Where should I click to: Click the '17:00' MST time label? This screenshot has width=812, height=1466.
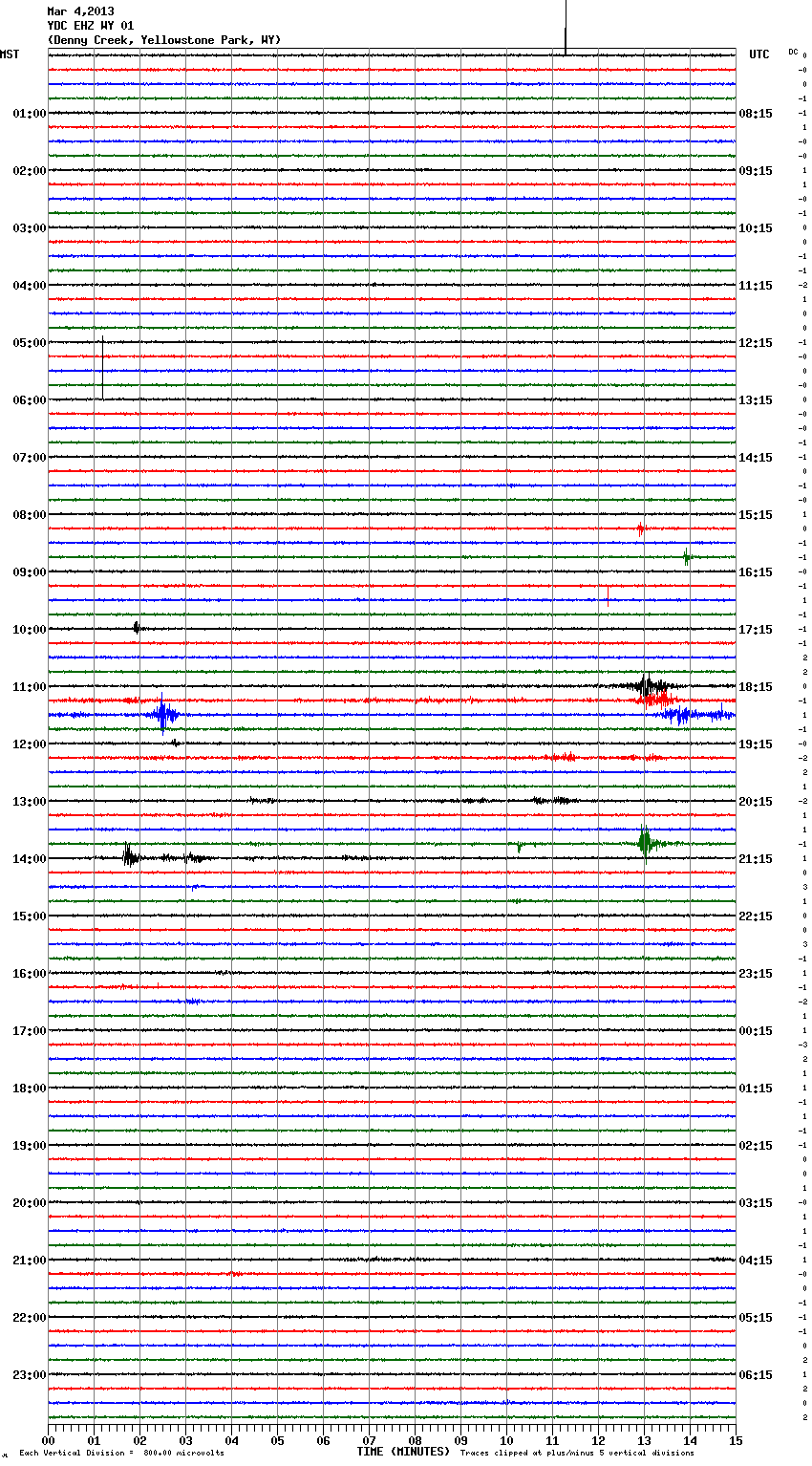click(30, 1031)
